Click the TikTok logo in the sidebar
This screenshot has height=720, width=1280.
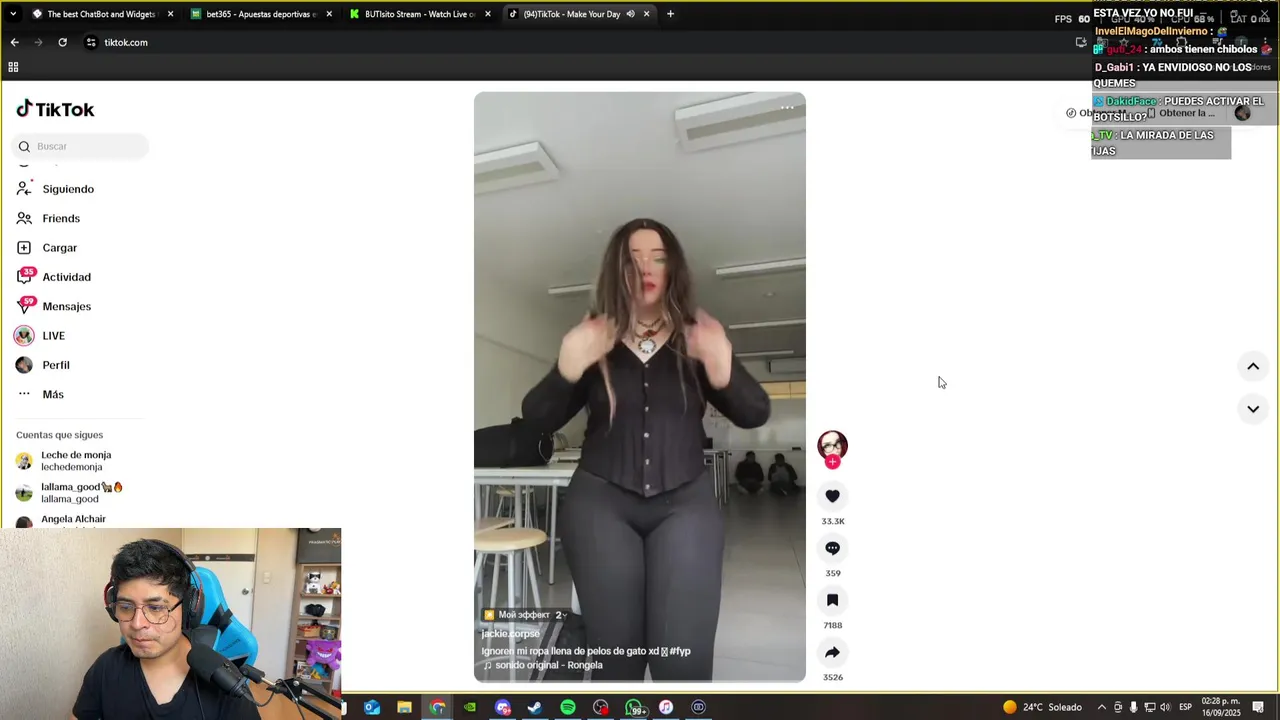click(x=55, y=109)
